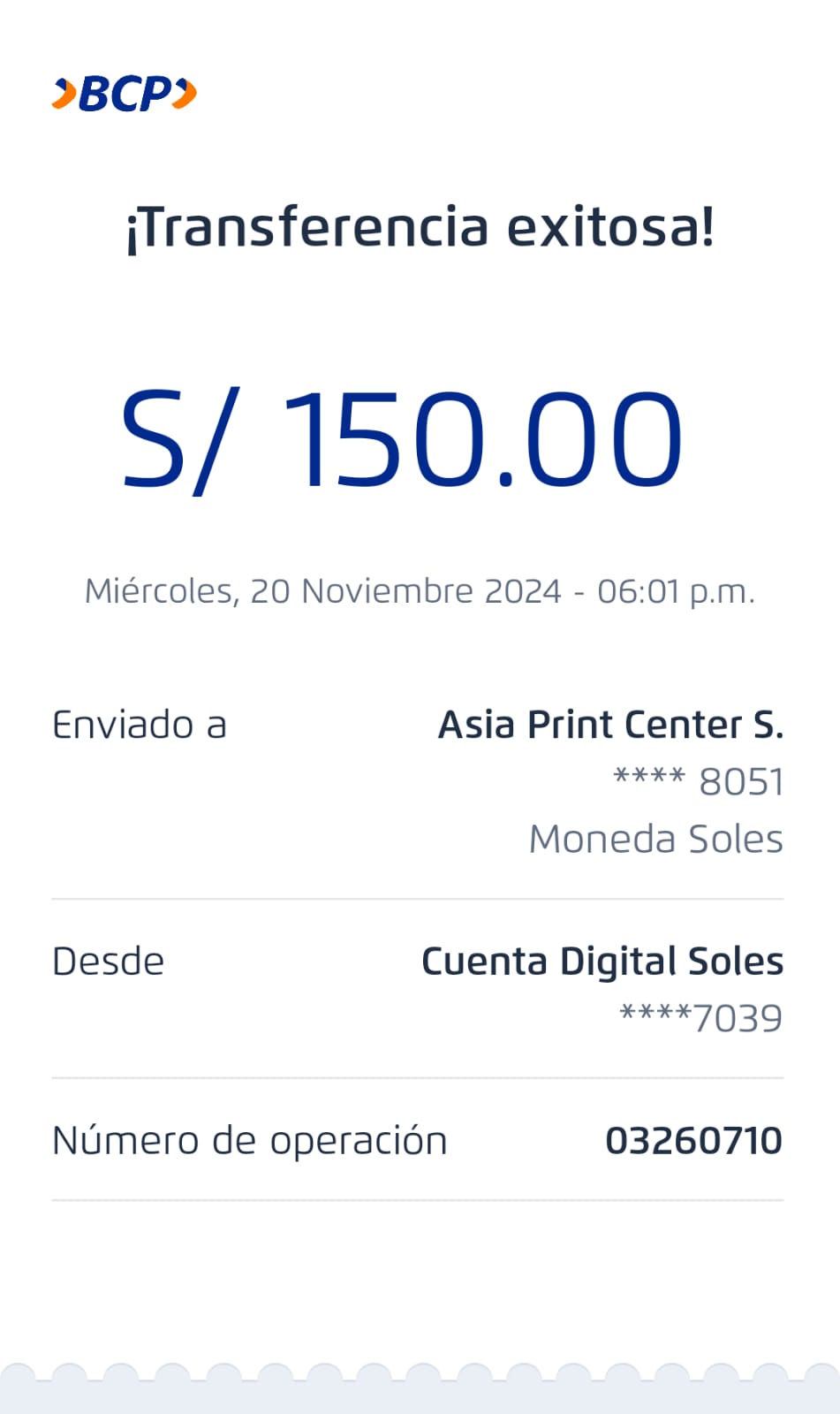Click the Número de operación label

[250, 1141]
